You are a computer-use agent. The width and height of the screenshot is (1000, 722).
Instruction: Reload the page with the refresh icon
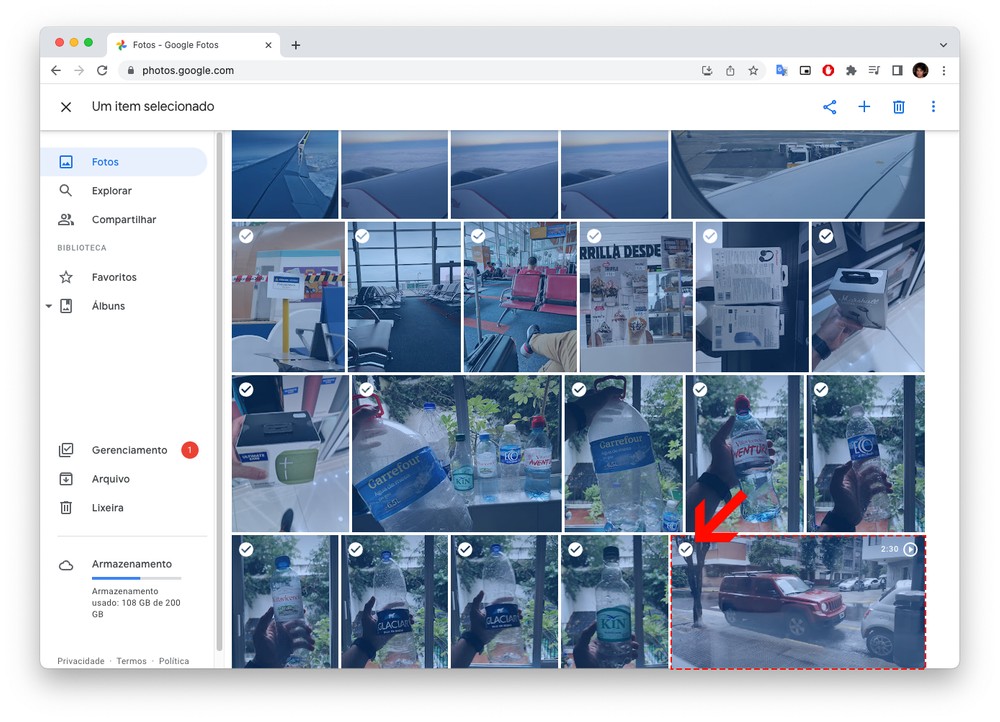102,71
